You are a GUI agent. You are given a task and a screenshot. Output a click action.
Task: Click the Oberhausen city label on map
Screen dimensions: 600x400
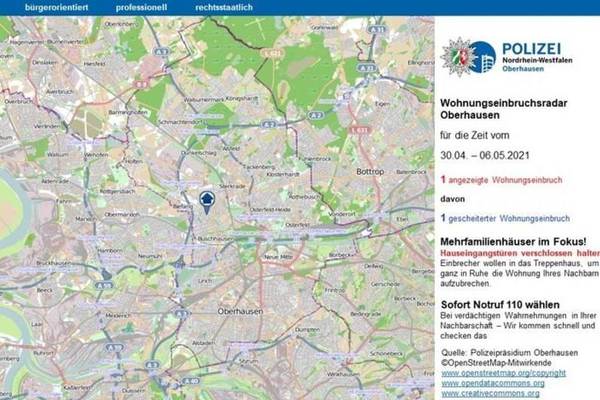[240, 312]
